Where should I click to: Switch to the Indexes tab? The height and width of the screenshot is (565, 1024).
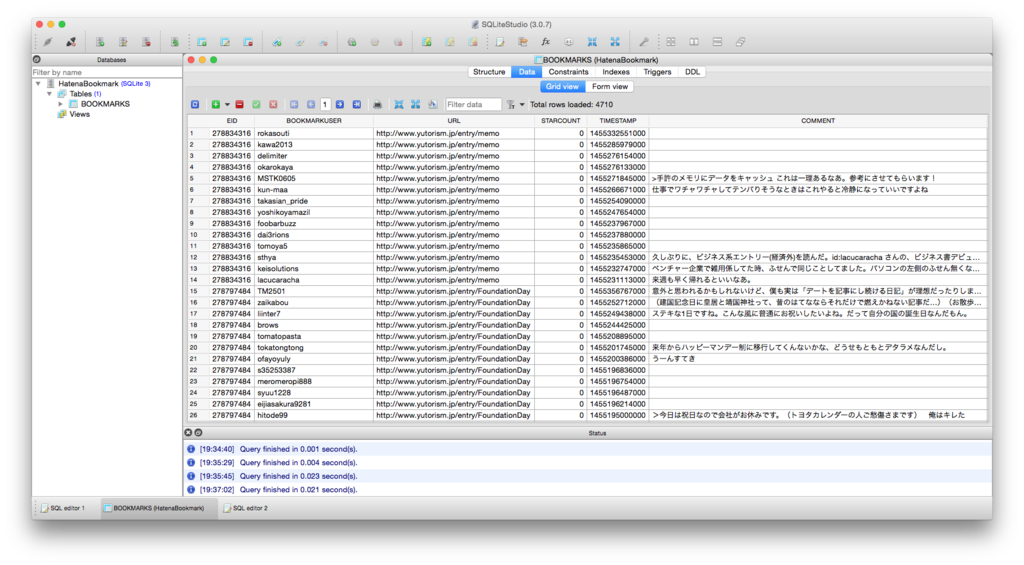616,72
